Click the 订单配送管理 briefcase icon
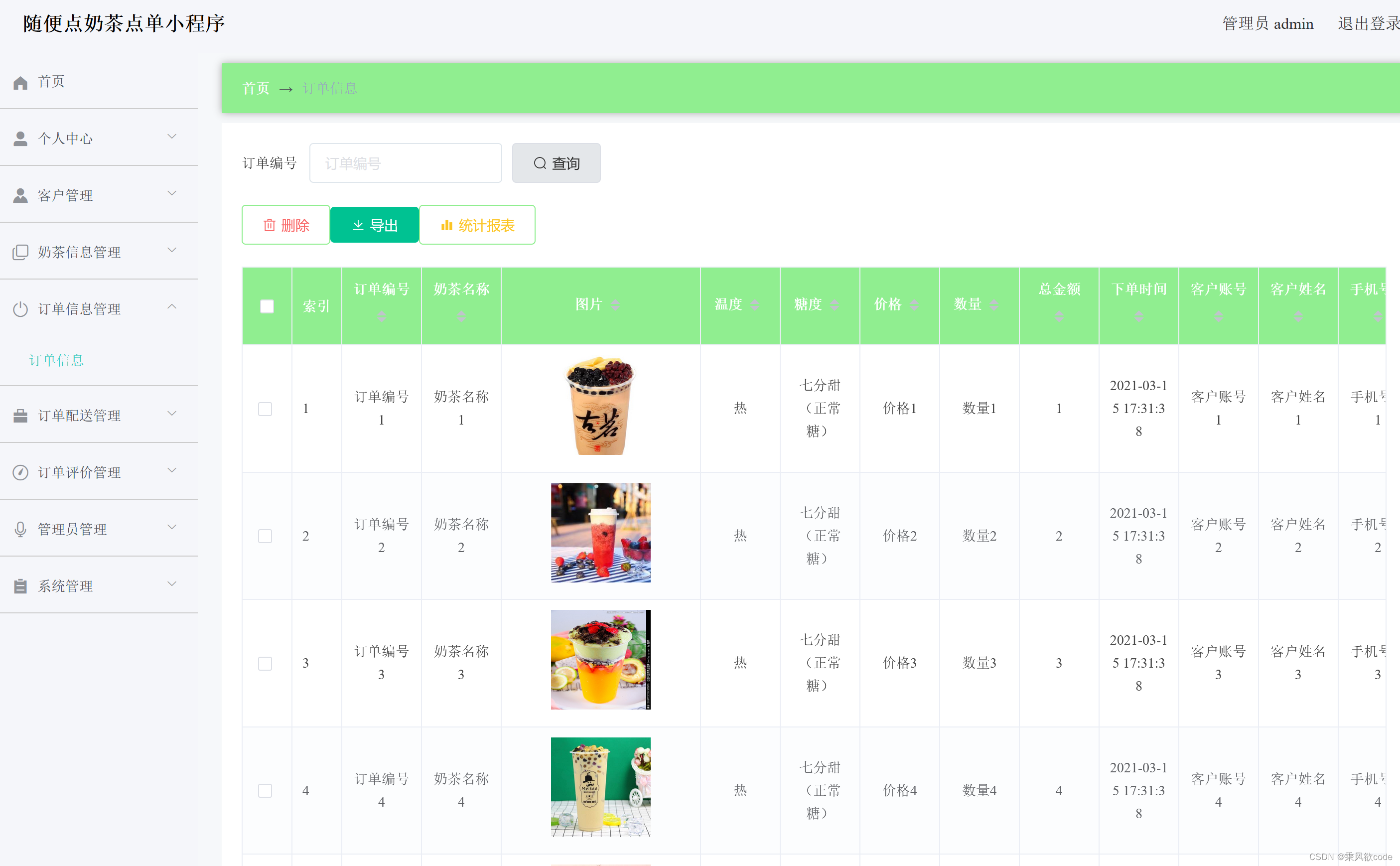The height and width of the screenshot is (866, 1400). point(20,415)
